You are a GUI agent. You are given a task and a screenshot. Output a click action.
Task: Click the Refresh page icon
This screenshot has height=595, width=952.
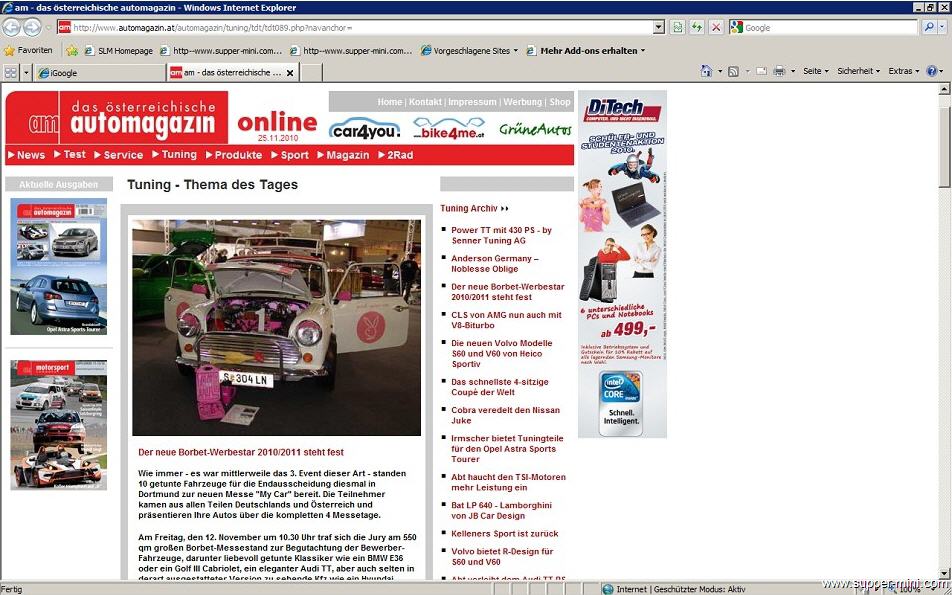(697, 27)
